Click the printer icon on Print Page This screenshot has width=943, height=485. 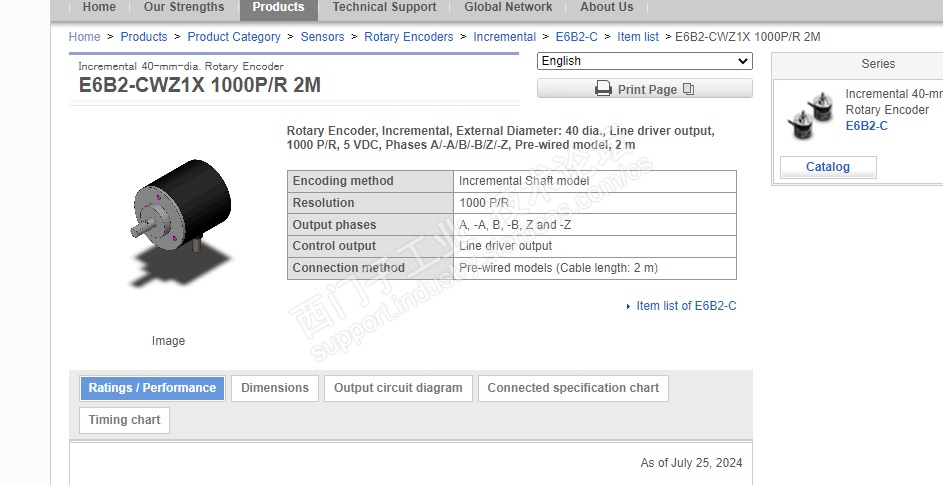coord(603,89)
